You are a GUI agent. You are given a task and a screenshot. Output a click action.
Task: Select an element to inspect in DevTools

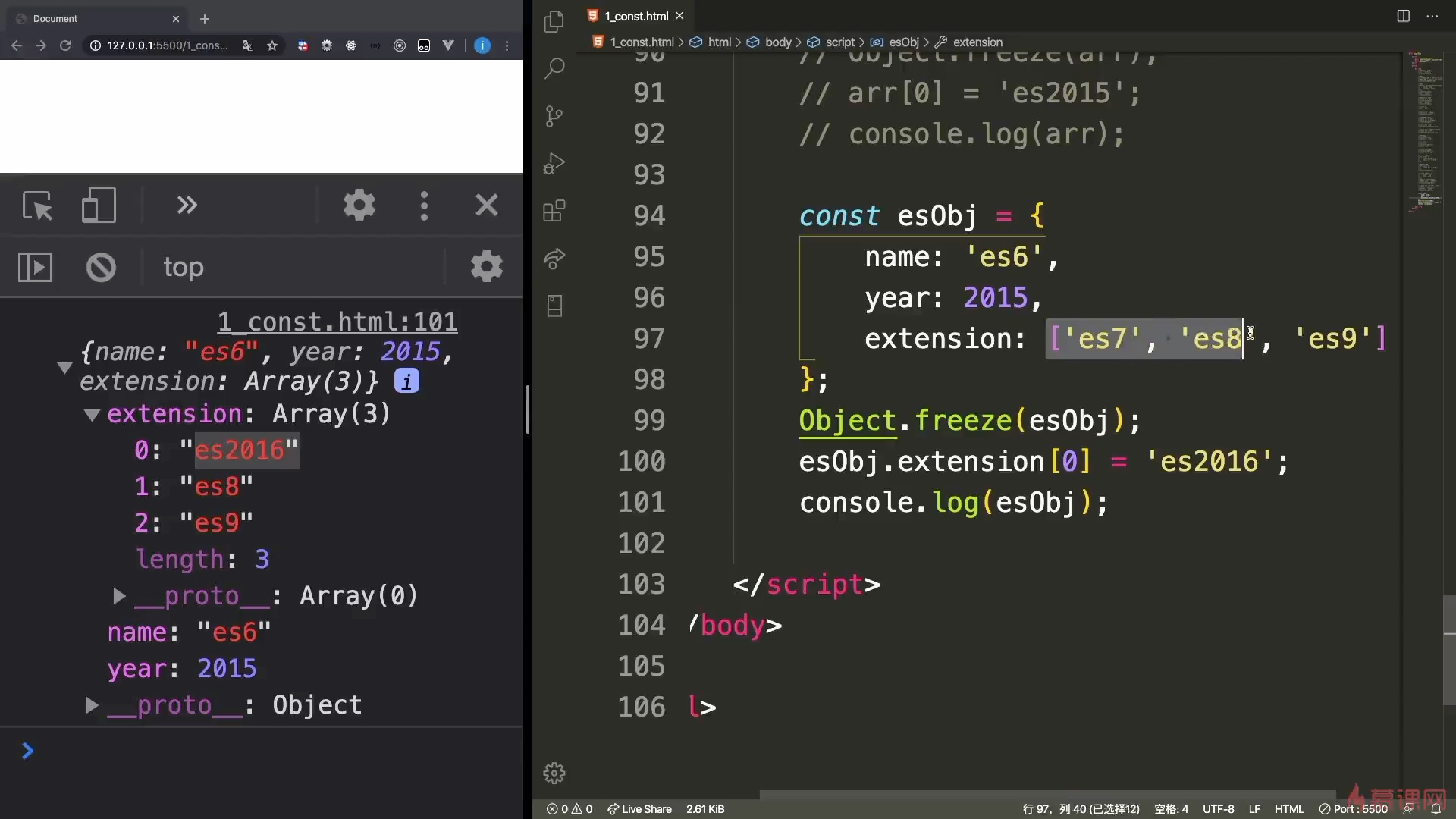coord(37,206)
